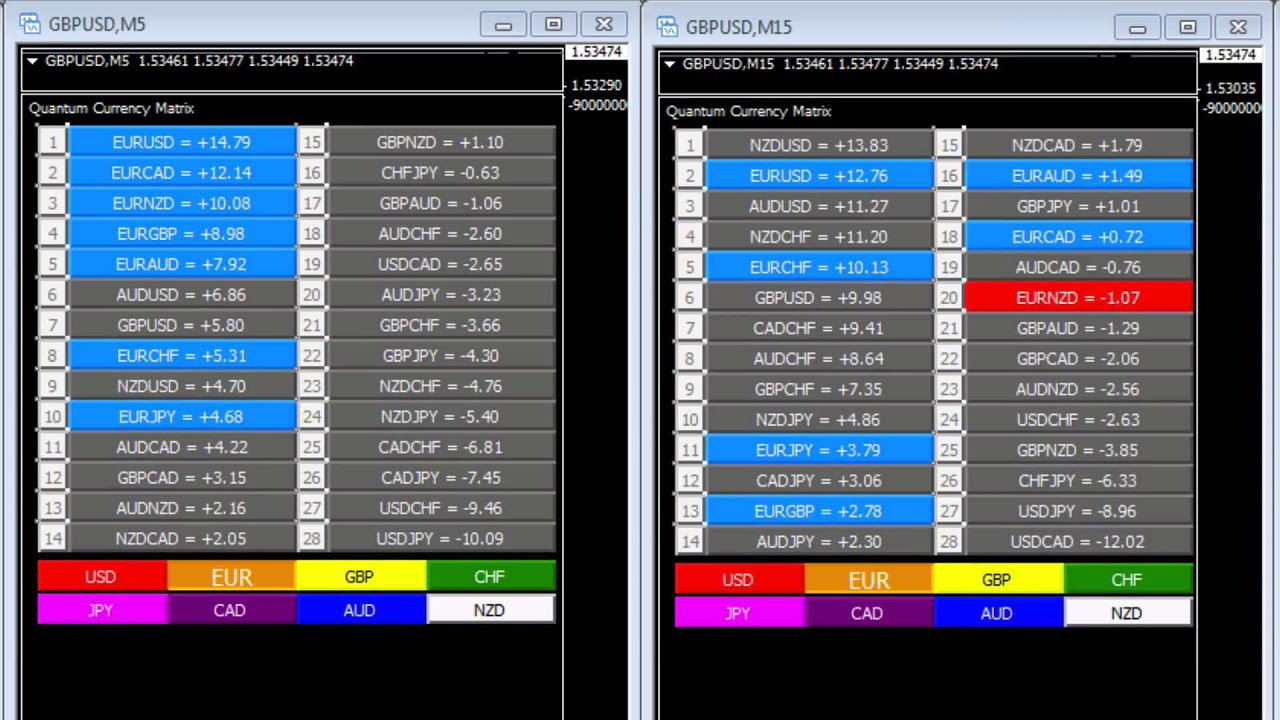Click the 1.53290 price label in M5 window
This screenshot has height=720, width=1280.
click(x=596, y=86)
